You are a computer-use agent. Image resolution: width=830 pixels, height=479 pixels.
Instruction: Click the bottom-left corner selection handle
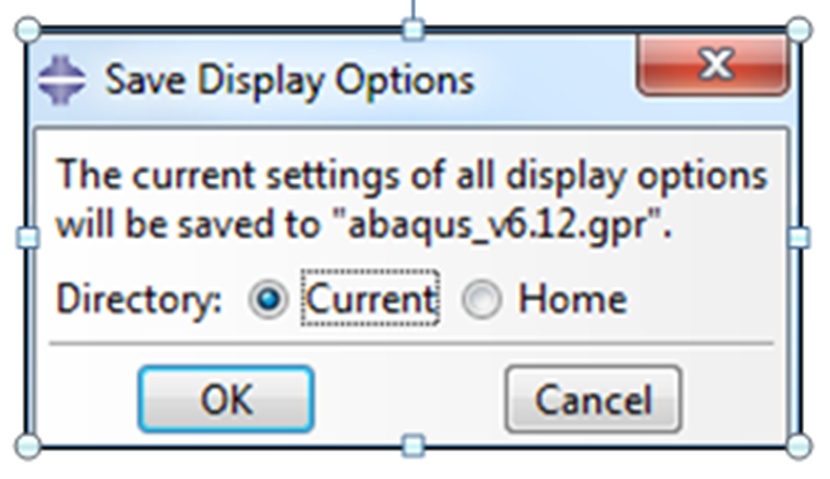pos(29,446)
